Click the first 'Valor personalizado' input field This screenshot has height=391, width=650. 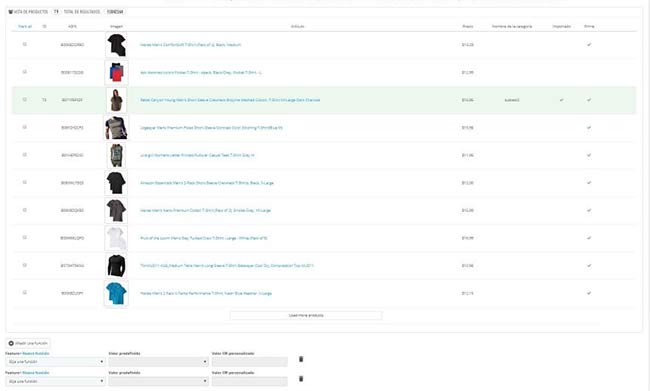coord(250,362)
